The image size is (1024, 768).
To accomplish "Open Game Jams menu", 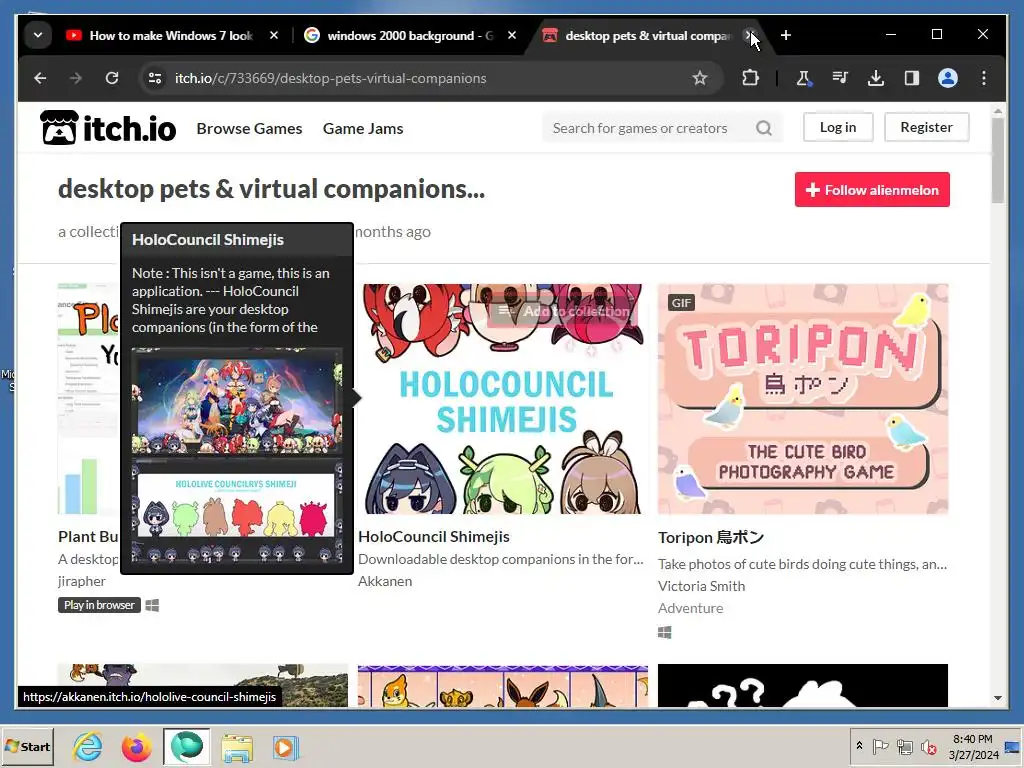I will (x=362, y=129).
